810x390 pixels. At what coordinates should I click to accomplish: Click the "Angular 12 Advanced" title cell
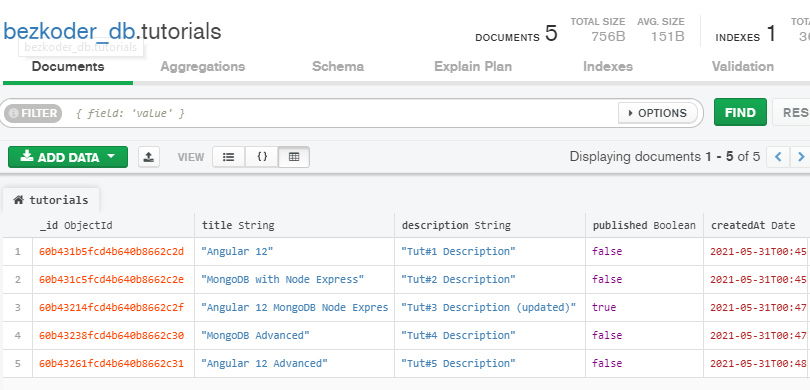[294, 363]
